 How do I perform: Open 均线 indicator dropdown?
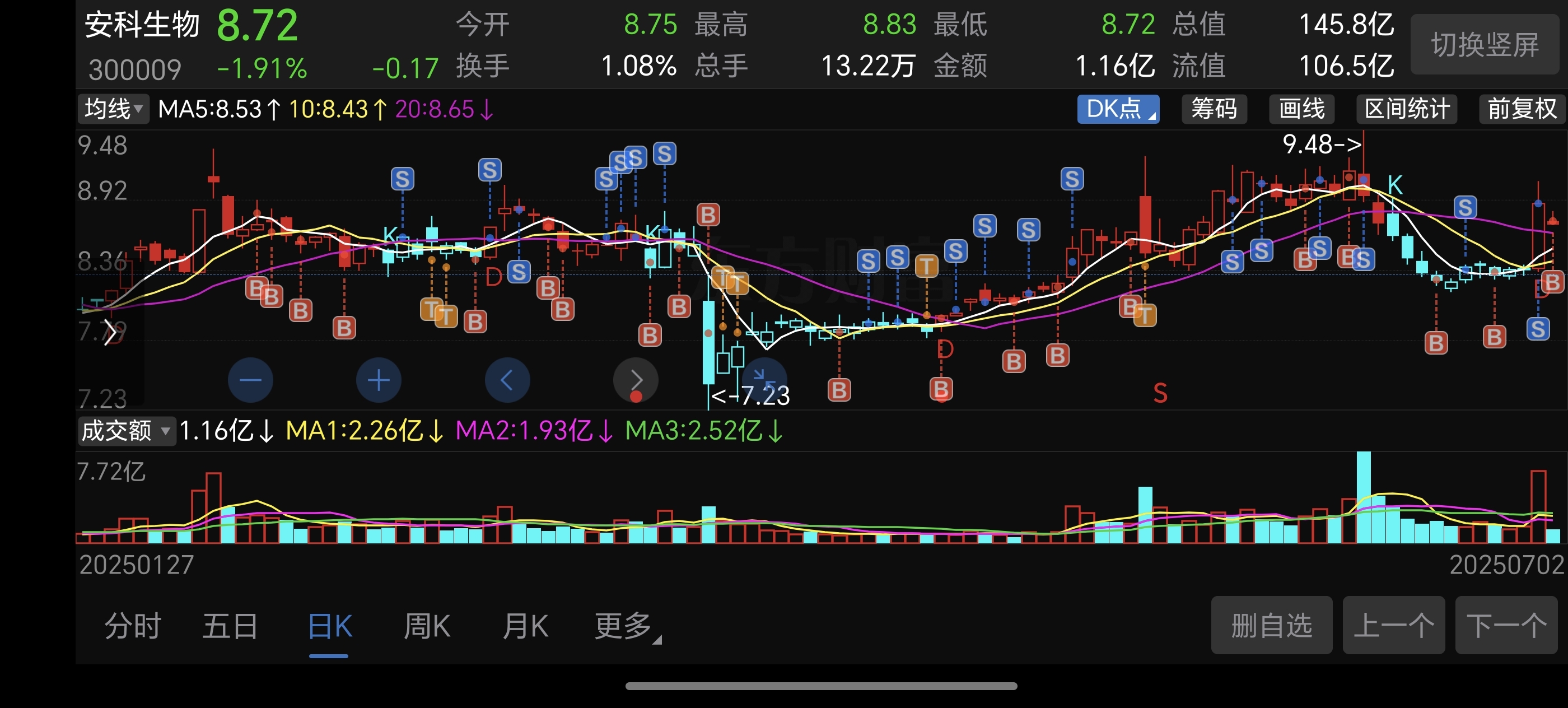(x=113, y=109)
